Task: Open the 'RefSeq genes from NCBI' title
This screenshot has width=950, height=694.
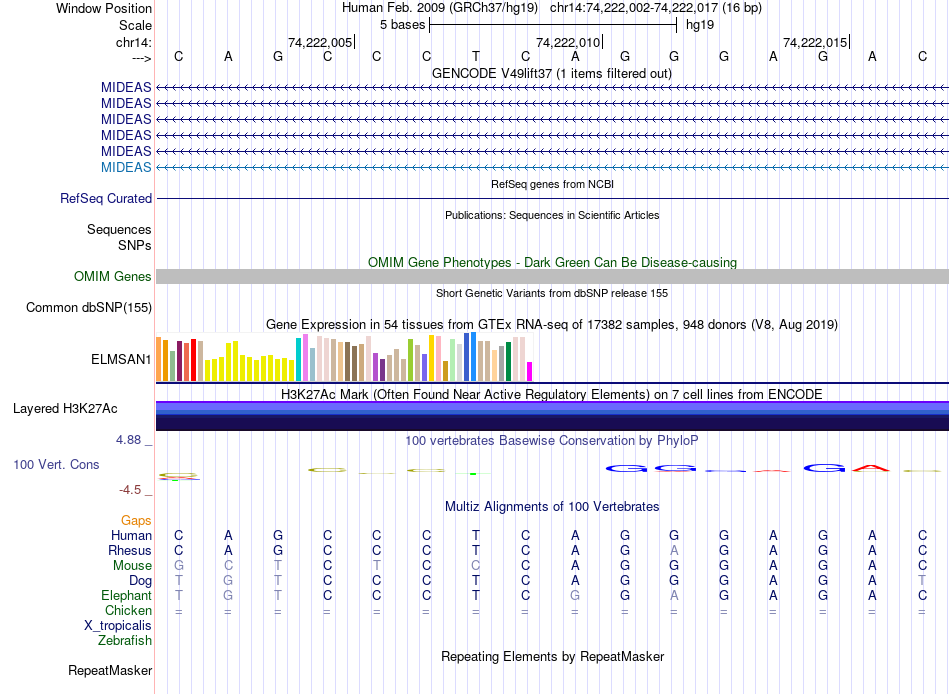Action: point(552,184)
